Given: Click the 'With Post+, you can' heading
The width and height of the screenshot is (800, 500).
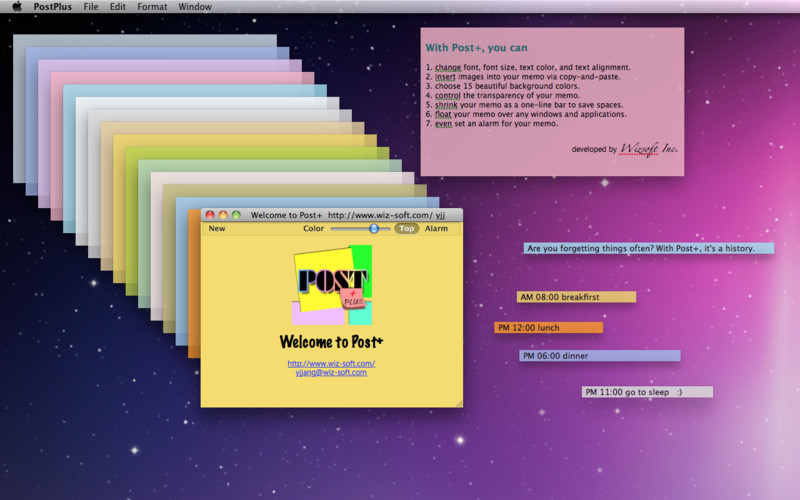Looking at the screenshot, I should pyautogui.click(x=477, y=47).
